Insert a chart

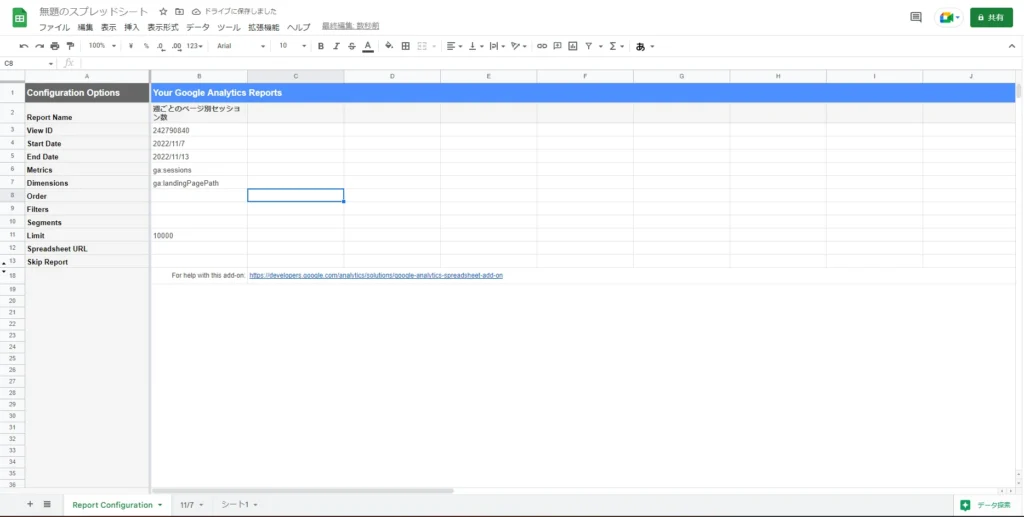[573, 46]
